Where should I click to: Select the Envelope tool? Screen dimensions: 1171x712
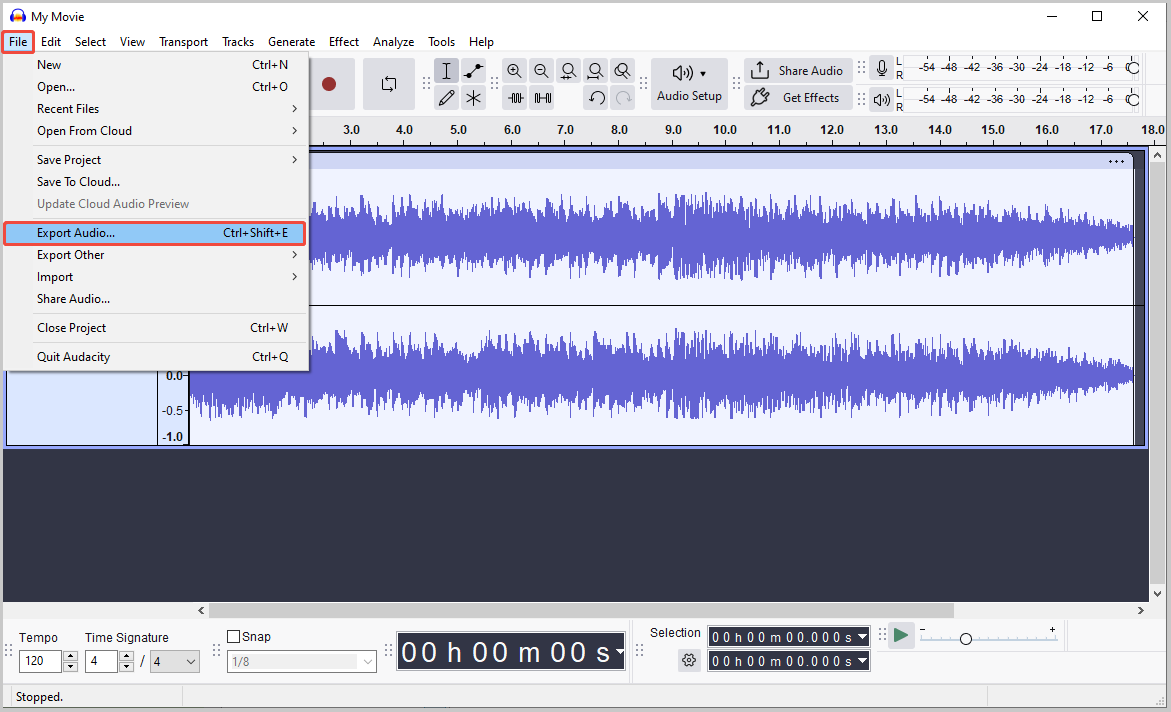click(473, 71)
